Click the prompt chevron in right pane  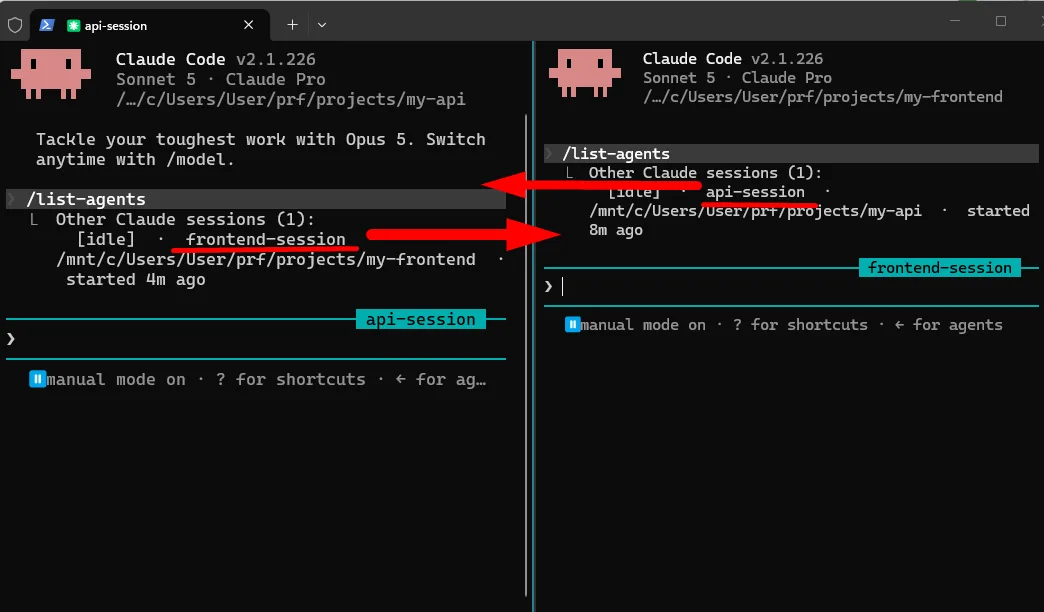click(x=548, y=287)
